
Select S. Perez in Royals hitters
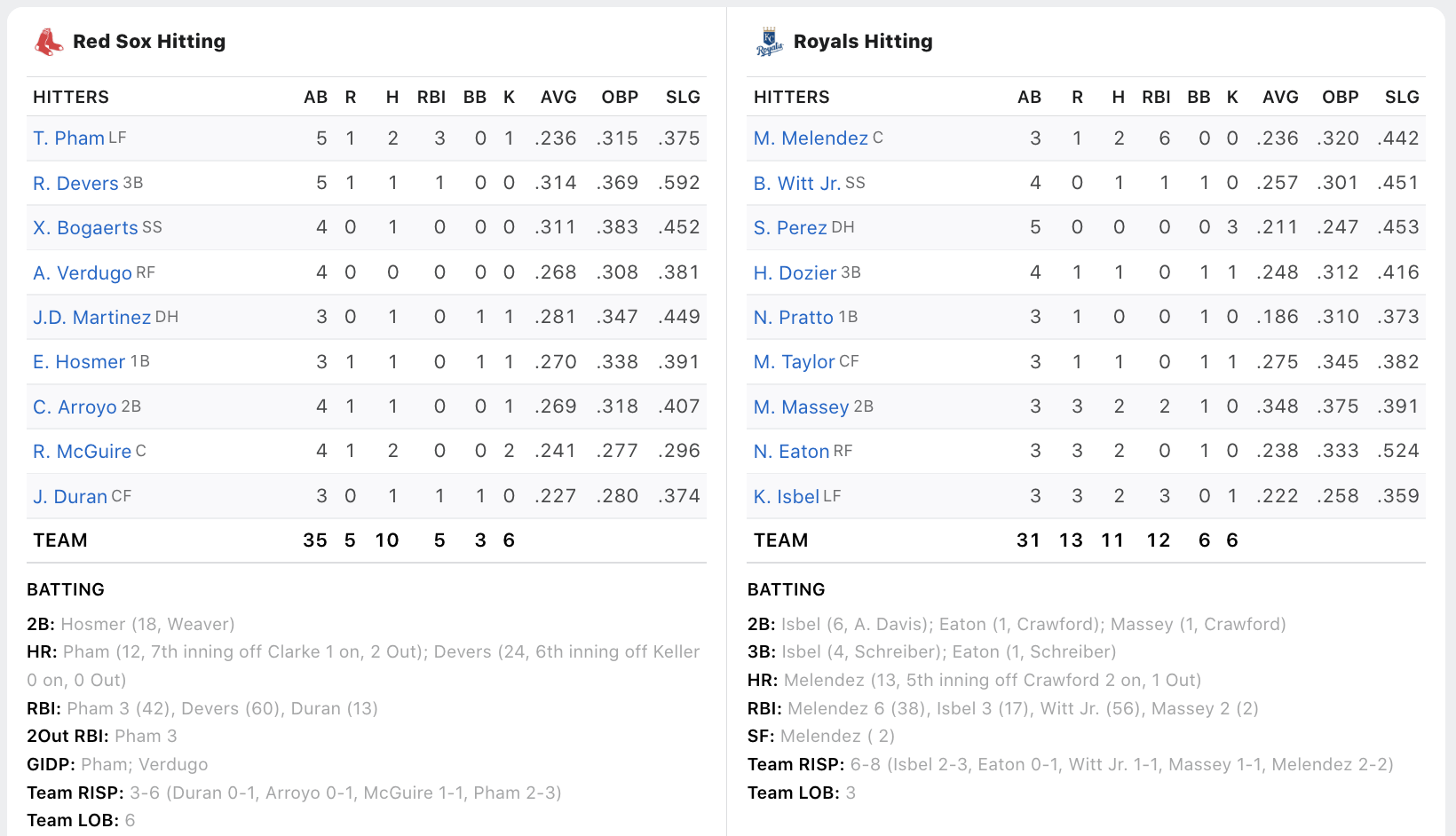[790, 228]
